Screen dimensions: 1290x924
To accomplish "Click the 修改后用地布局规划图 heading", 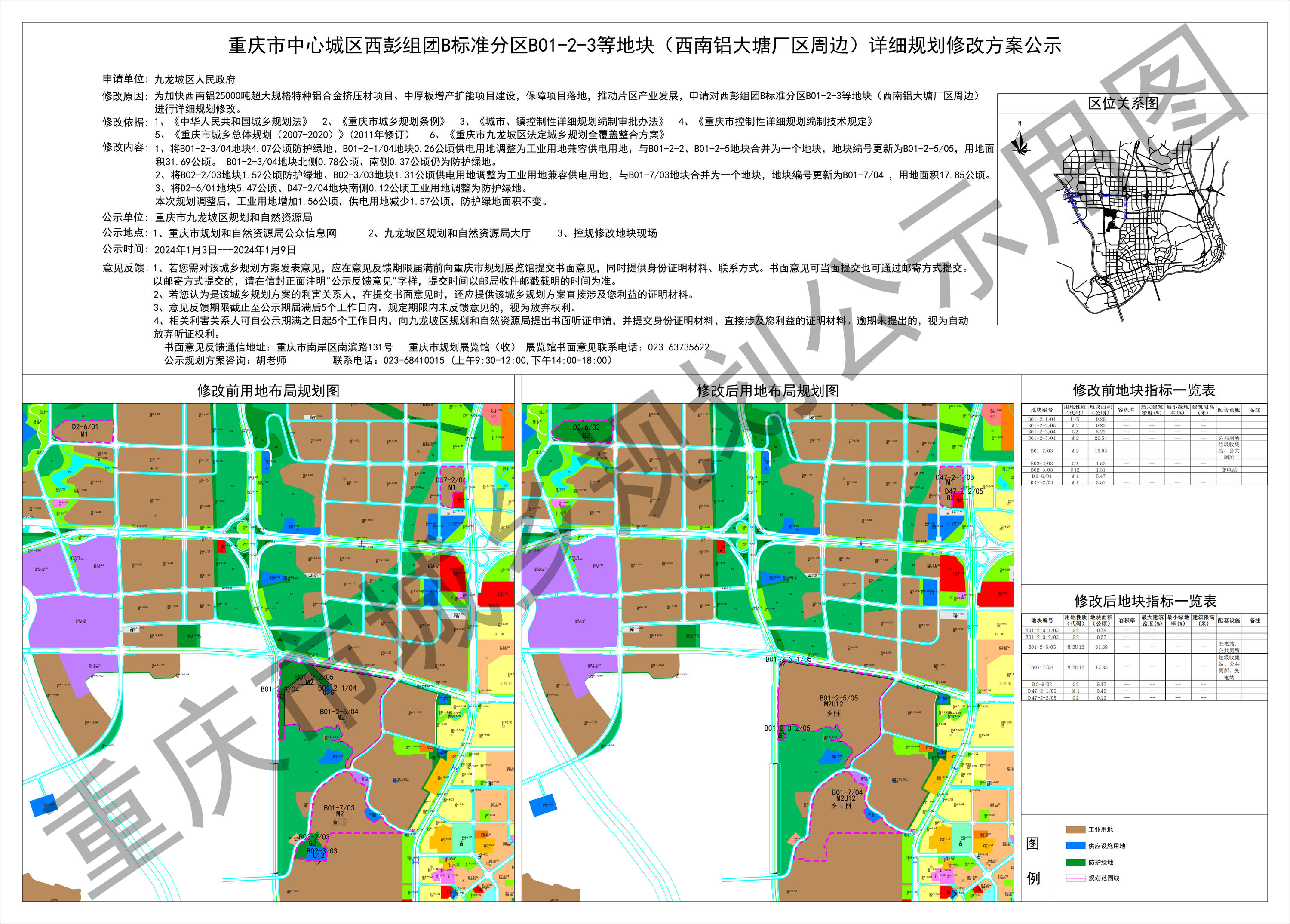I will tap(768, 391).
